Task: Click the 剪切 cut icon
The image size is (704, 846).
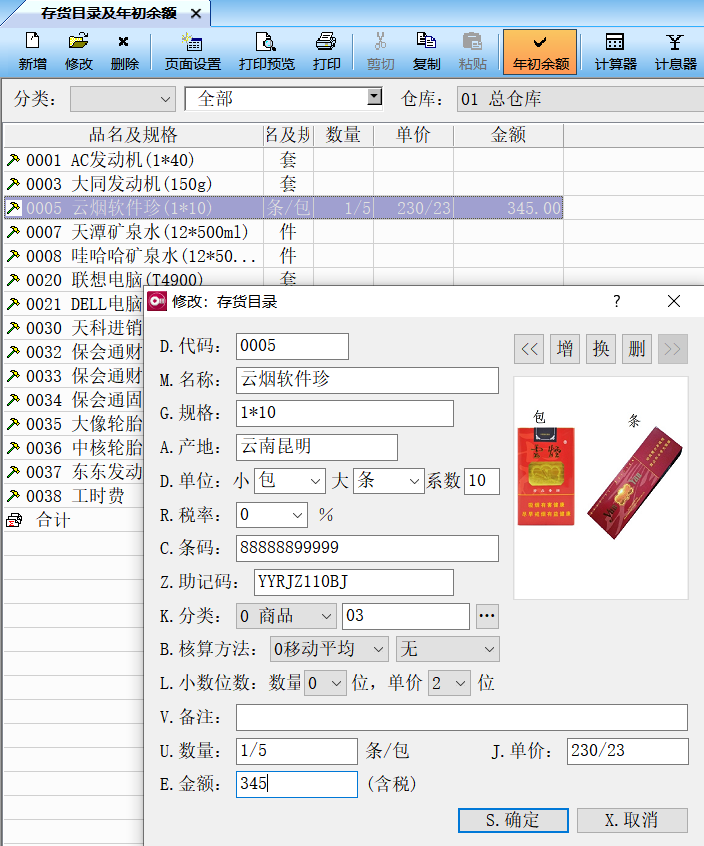Action: pos(380,52)
